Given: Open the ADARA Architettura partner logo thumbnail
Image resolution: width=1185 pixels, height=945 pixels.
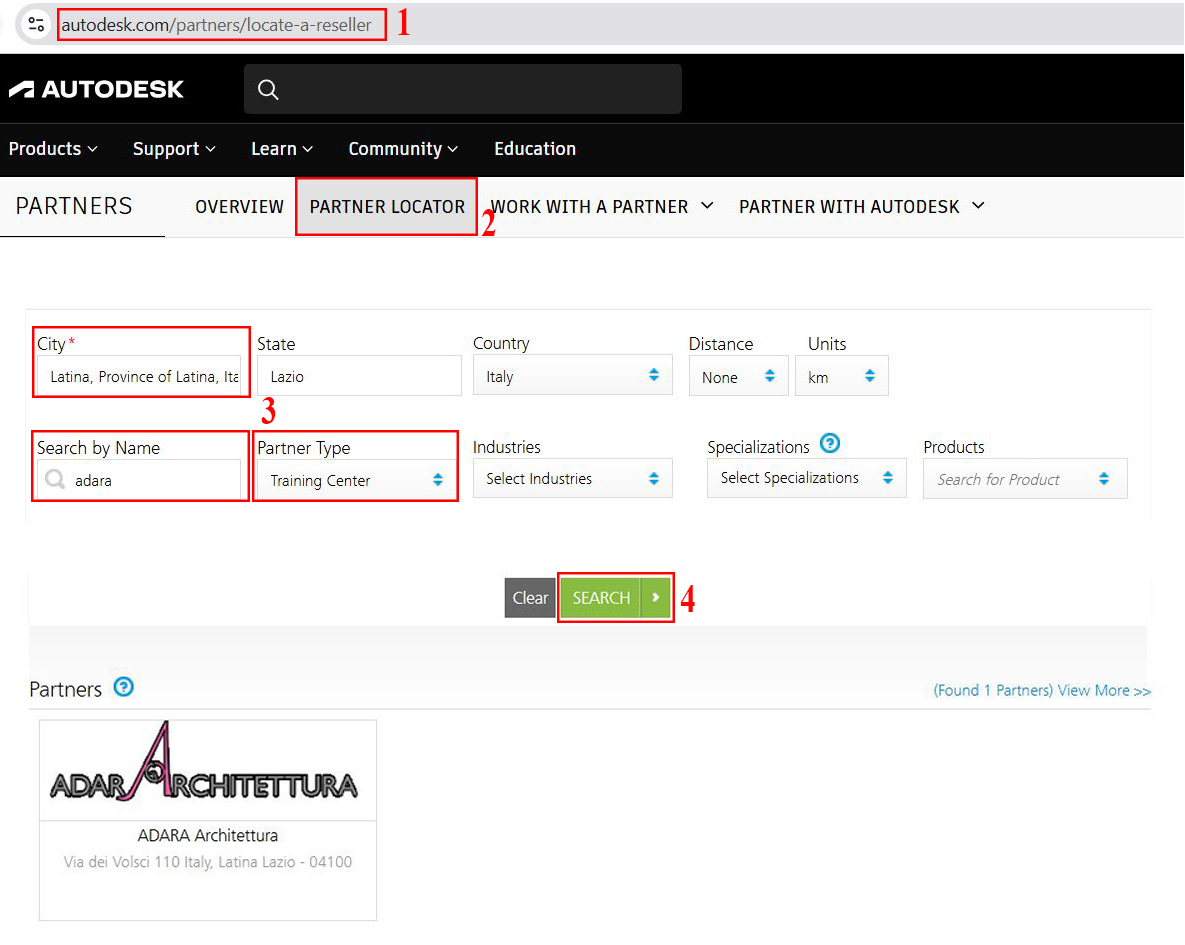Looking at the screenshot, I should pyautogui.click(x=208, y=770).
